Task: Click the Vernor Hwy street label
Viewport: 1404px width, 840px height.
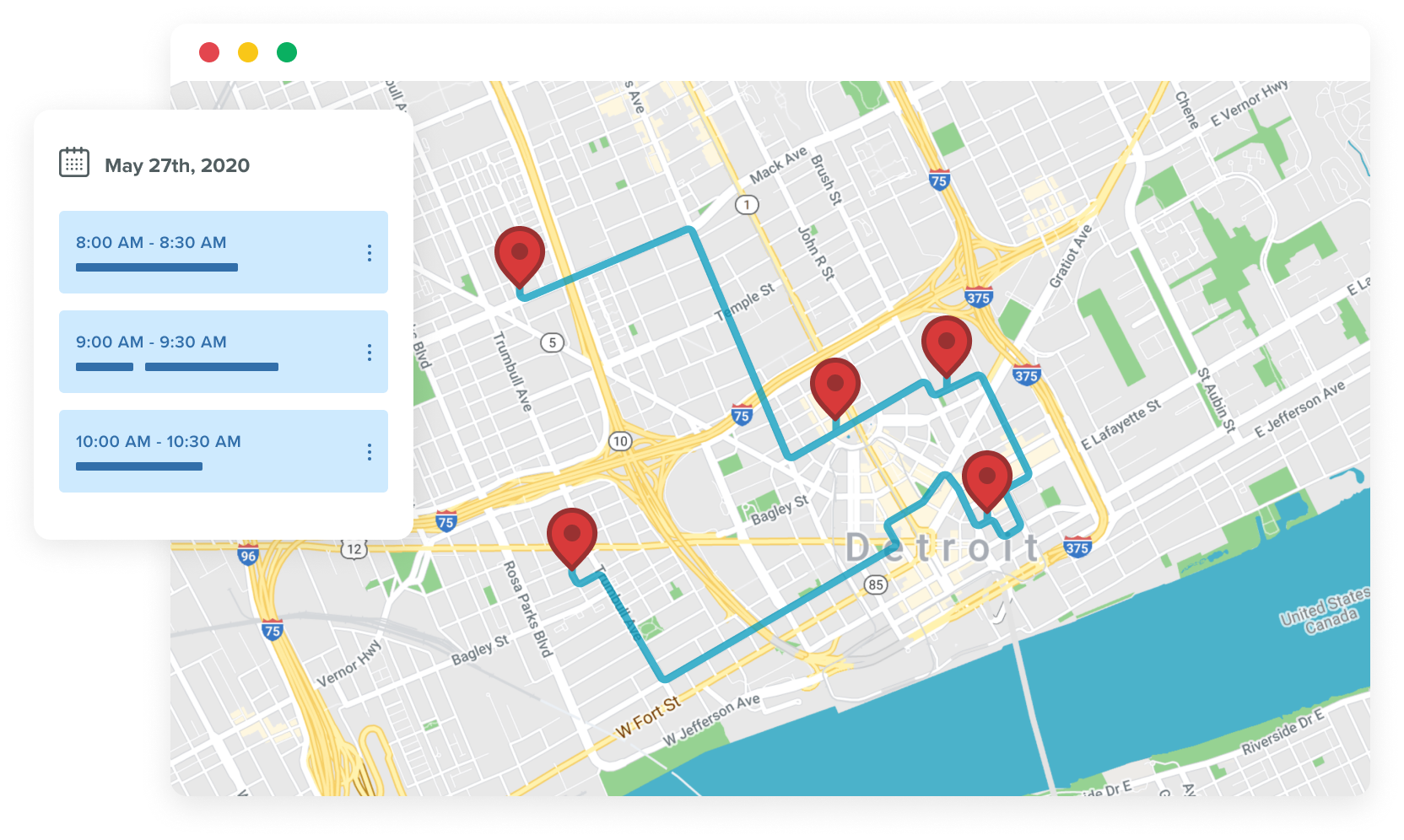Action: [349, 664]
